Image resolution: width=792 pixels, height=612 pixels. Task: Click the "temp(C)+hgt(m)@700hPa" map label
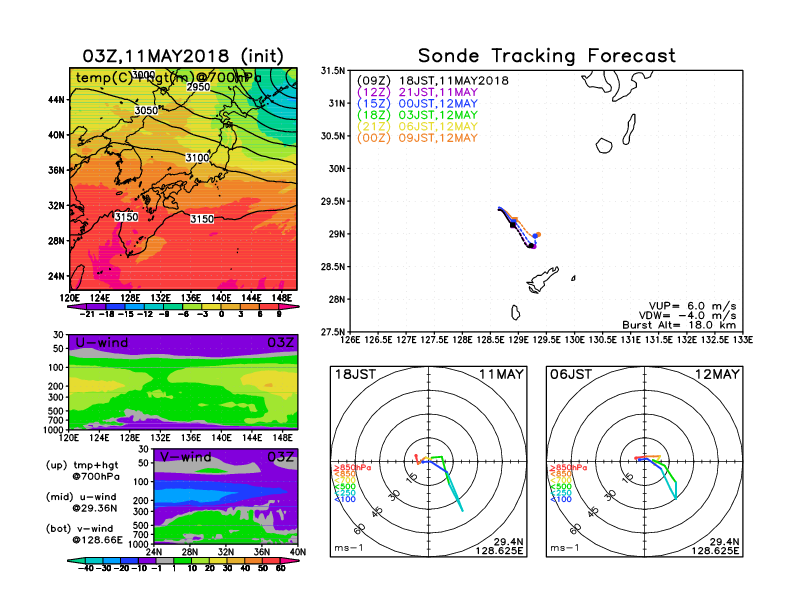tap(169, 78)
